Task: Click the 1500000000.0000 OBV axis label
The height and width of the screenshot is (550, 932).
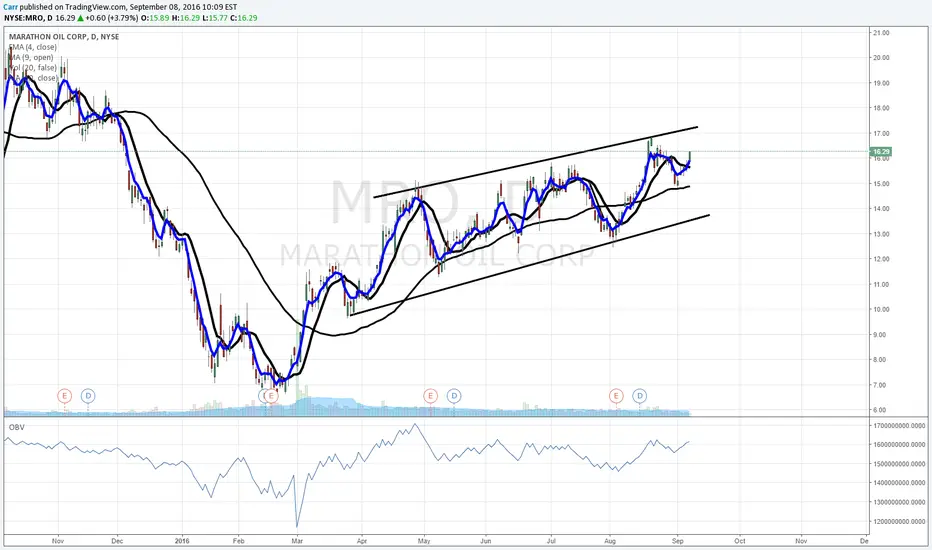Action: (x=899, y=464)
